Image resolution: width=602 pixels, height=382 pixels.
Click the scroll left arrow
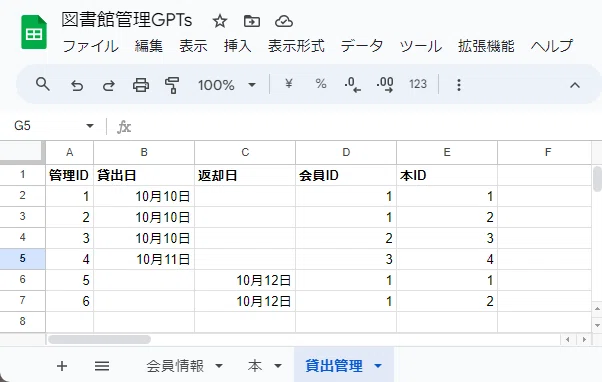567,339
